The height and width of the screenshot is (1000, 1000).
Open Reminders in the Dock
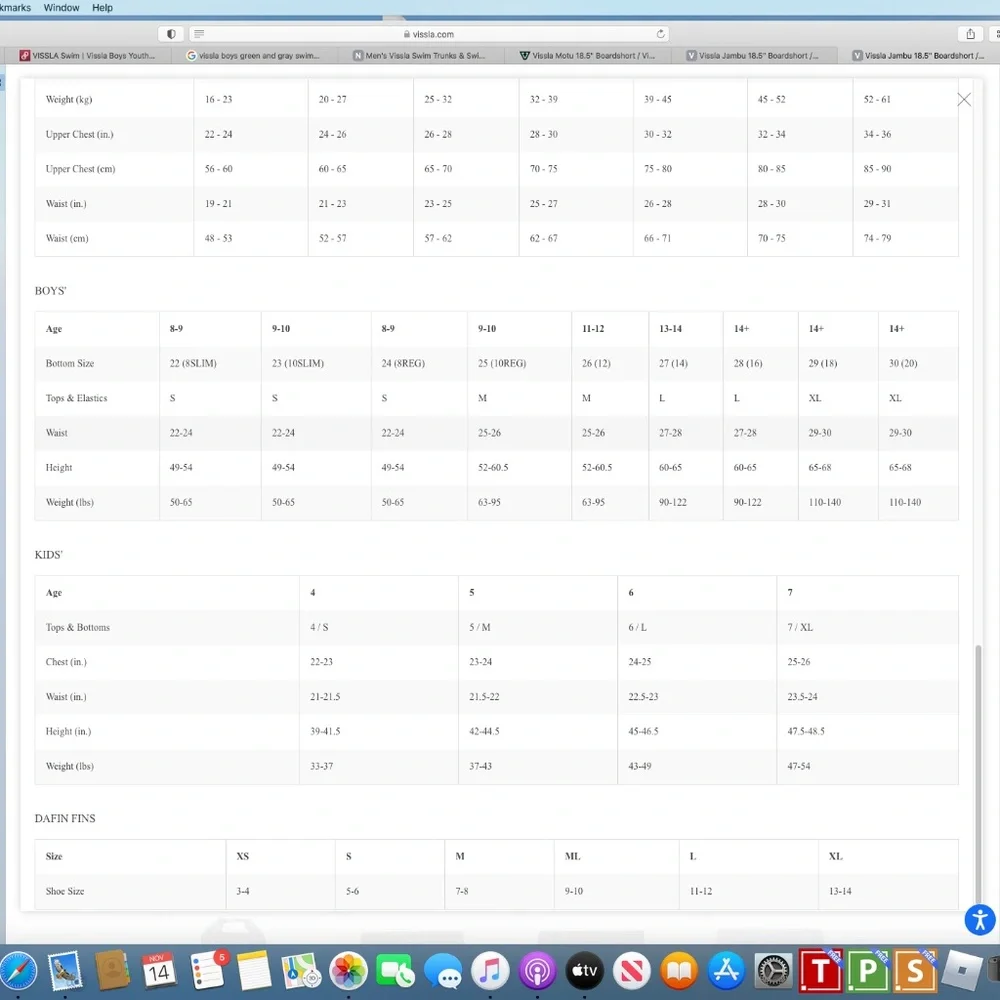coord(207,971)
